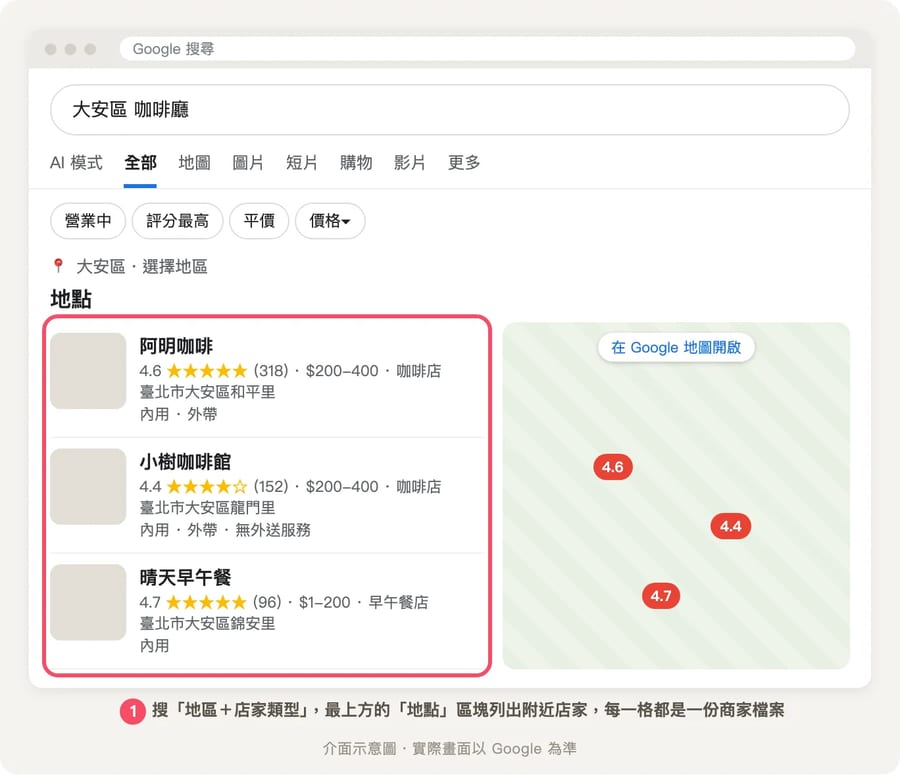The width and height of the screenshot is (900, 776).
Task: Switch to the AI 模式 tab
Action: [x=76, y=163]
